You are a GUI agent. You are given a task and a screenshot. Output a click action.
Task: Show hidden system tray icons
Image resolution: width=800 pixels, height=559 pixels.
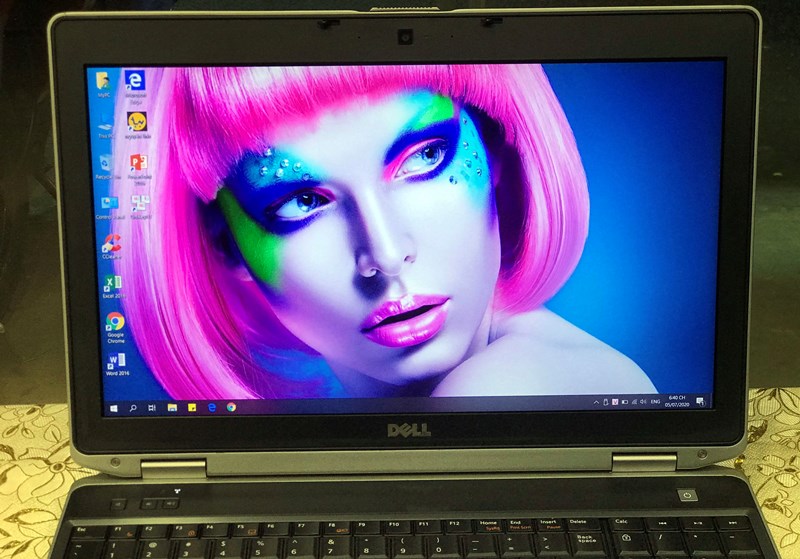click(596, 402)
